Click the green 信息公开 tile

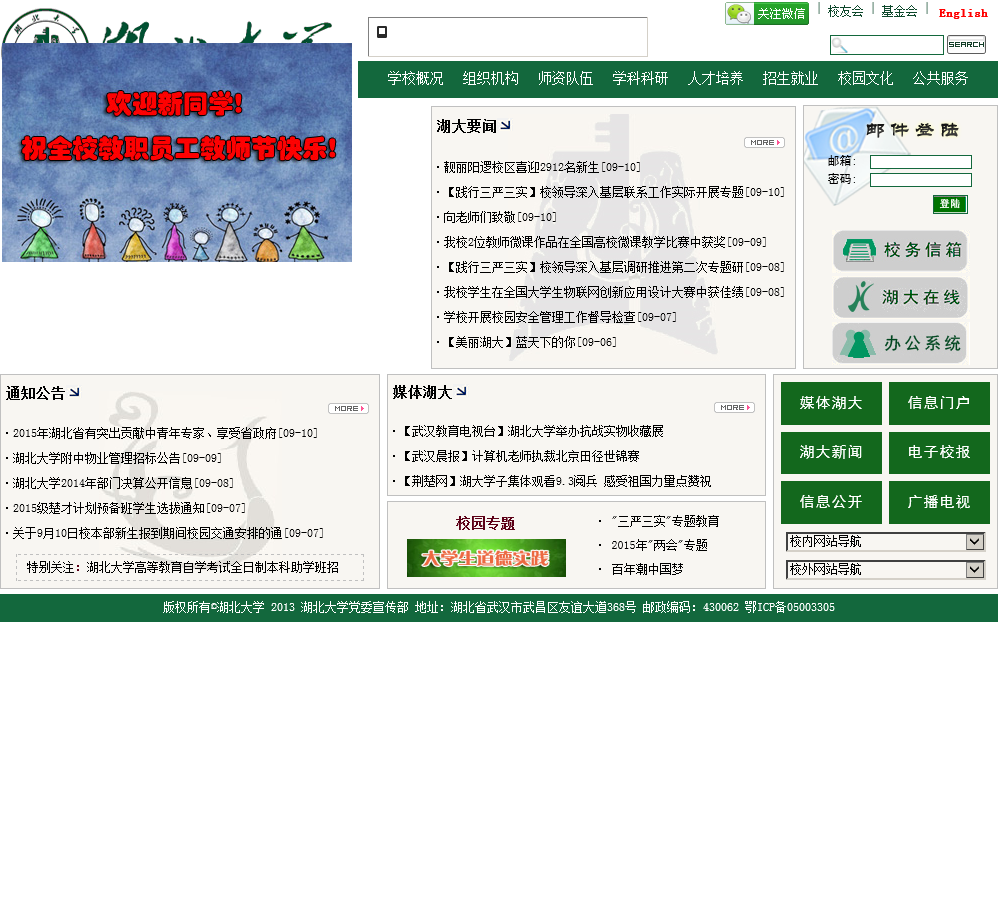click(x=831, y=502)
